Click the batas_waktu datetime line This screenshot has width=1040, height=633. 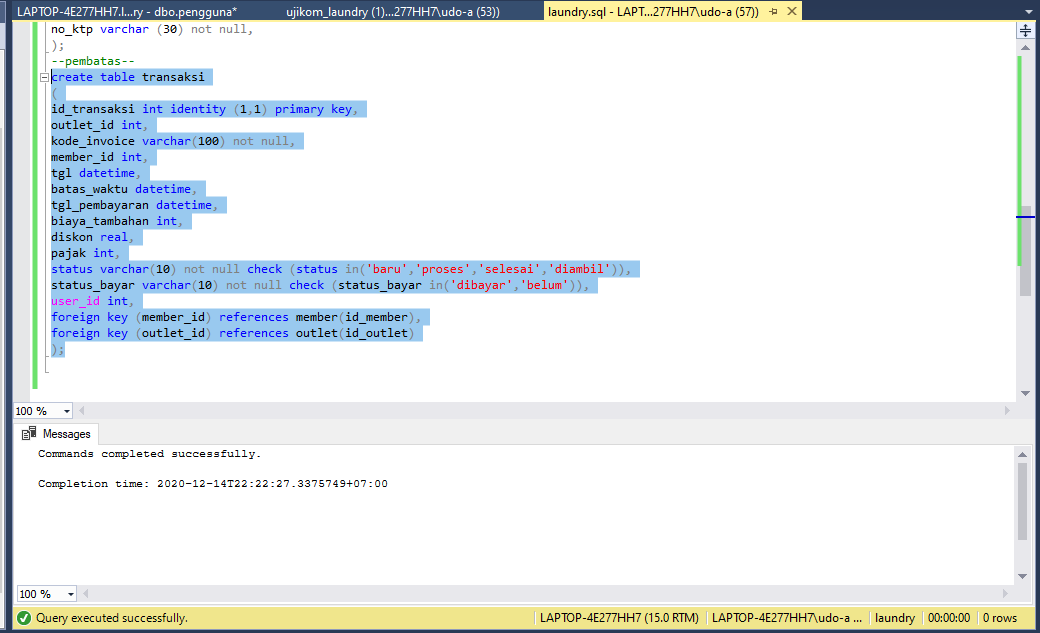[x=124, y=189]
